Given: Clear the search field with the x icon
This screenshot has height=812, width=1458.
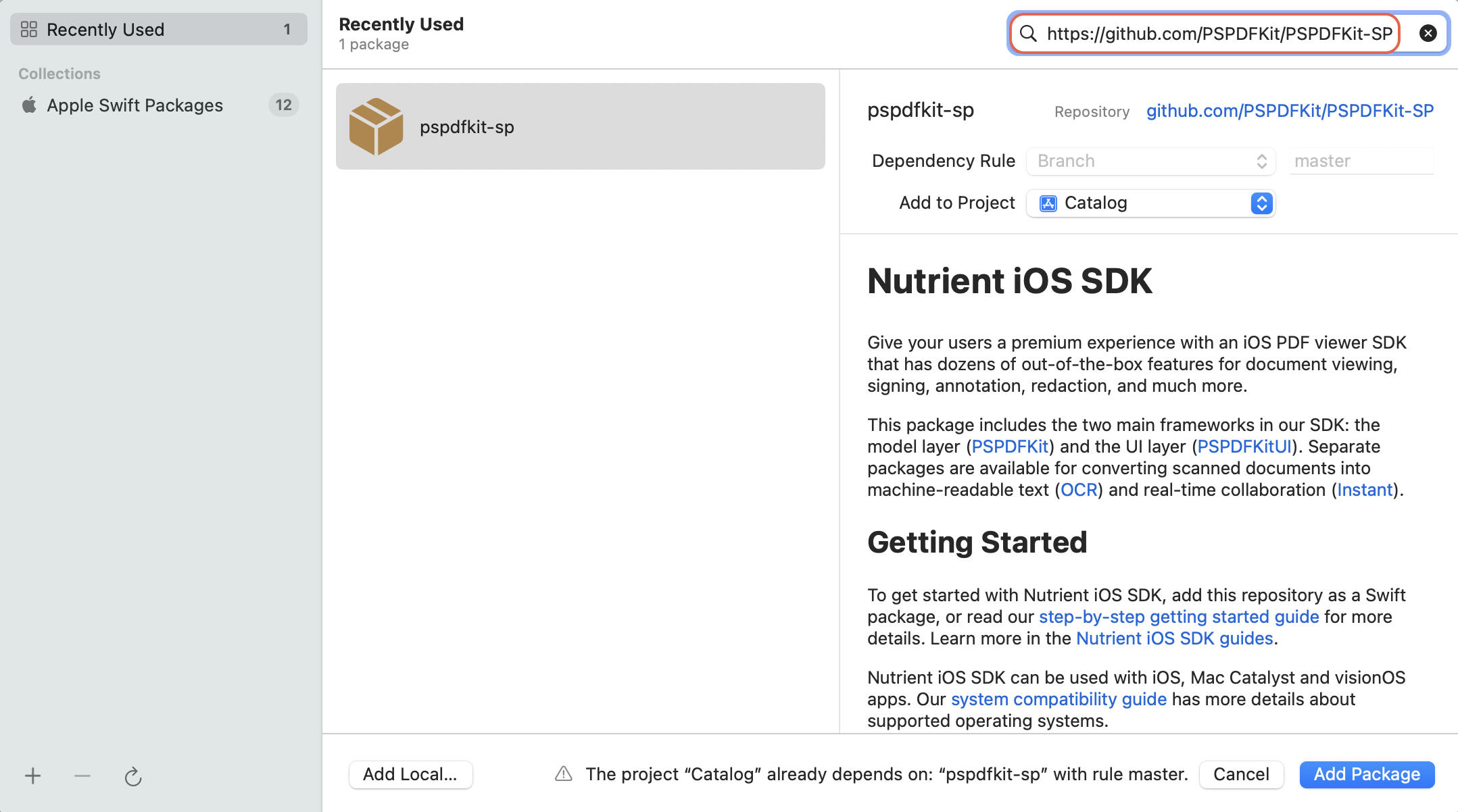Looking at the screenshot, I should tap(1428, 32).
